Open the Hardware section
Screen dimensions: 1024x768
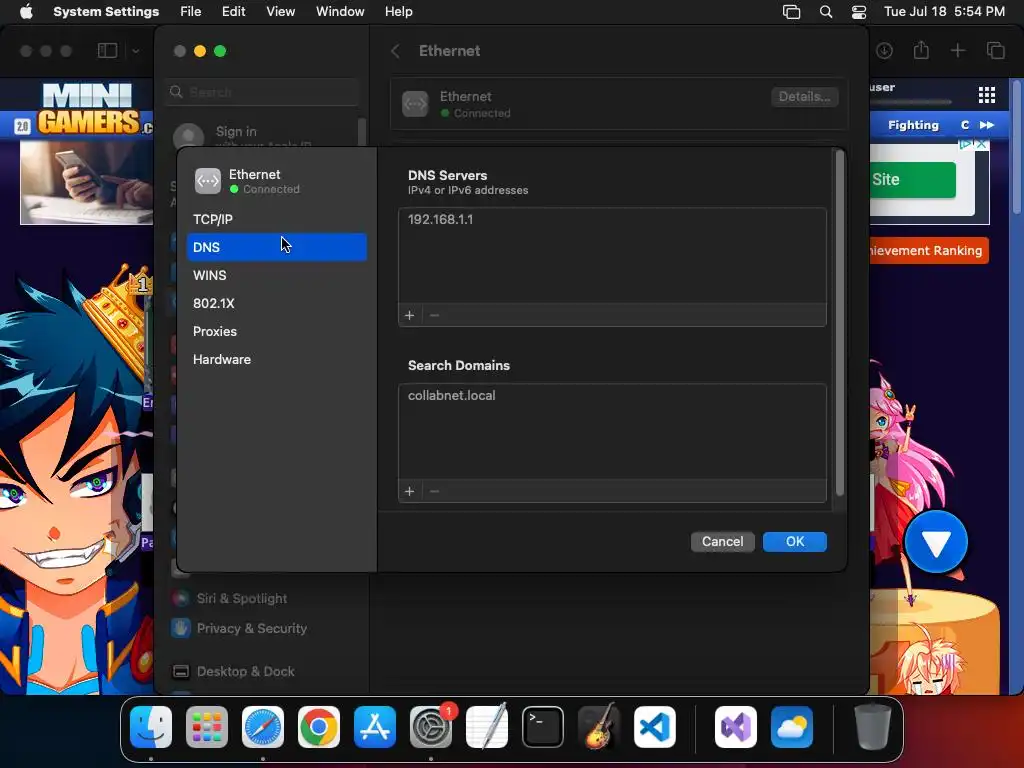tap(277, 360)
